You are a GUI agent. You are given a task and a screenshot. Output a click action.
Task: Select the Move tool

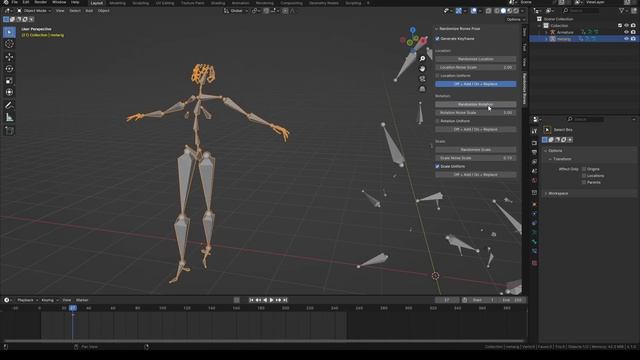click(x=9, y=57)
